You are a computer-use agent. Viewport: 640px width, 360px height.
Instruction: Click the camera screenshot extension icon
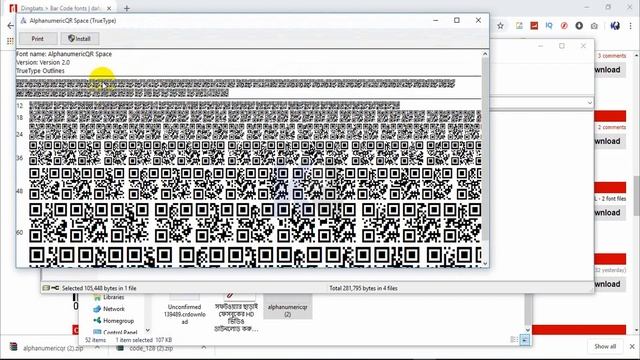(x=594, y=26)
